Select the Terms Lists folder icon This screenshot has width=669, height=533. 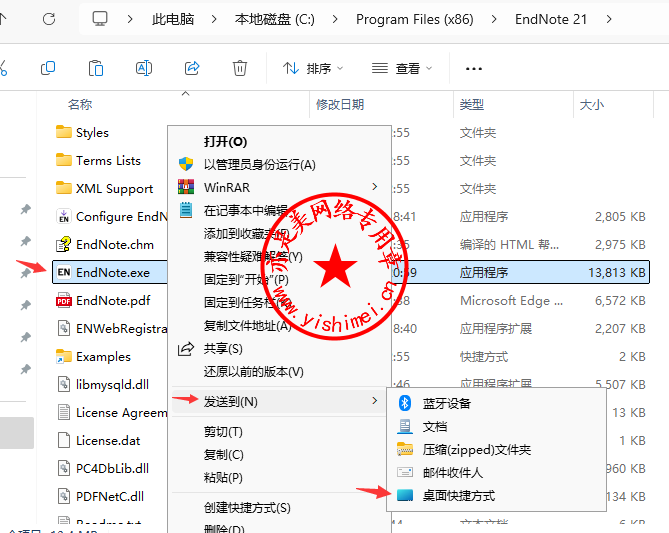pos(64,160)
